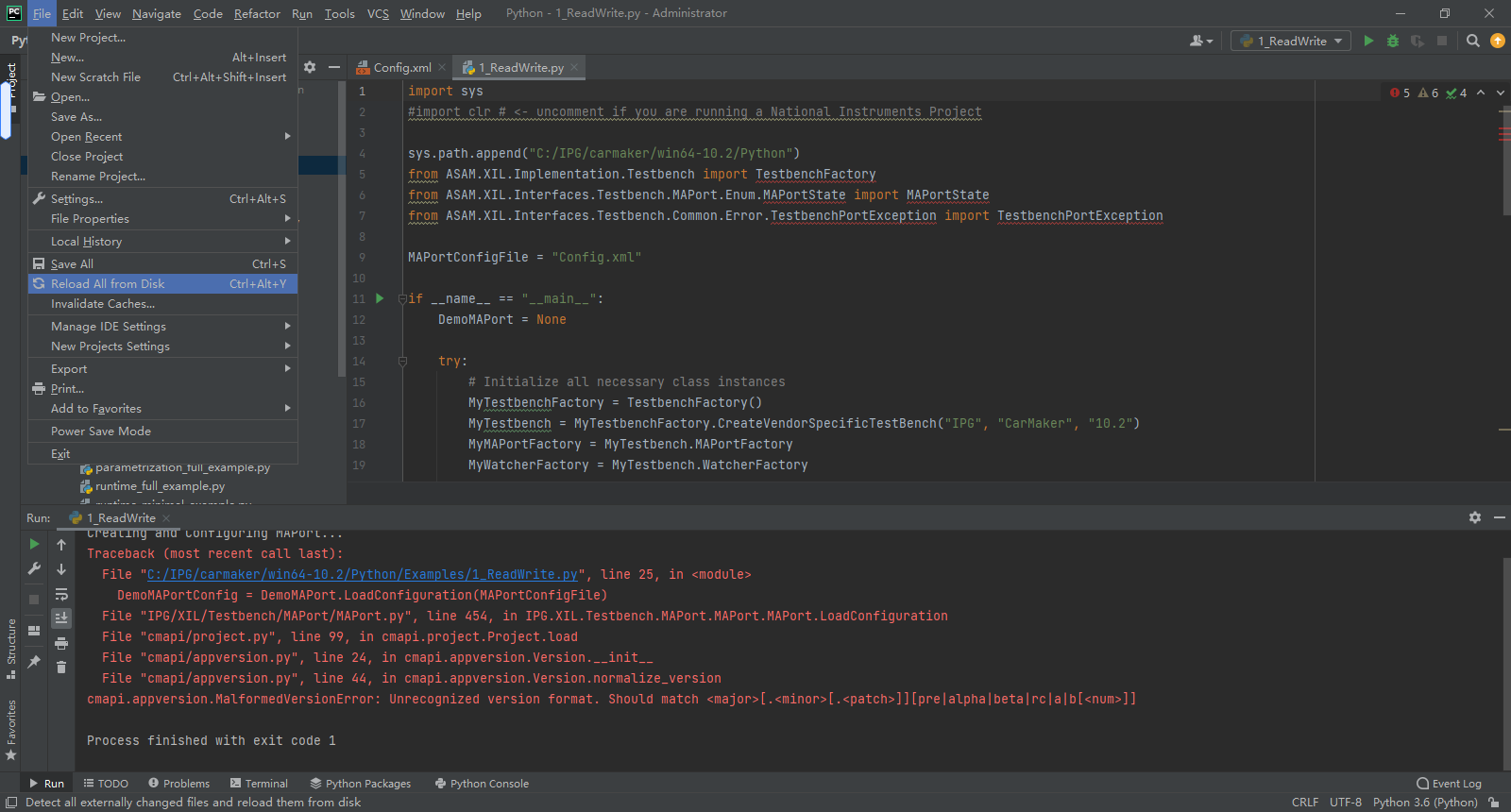Expand the Local History submenu
The width and height of the screenshot is (1511, 812).
[162, 242]
